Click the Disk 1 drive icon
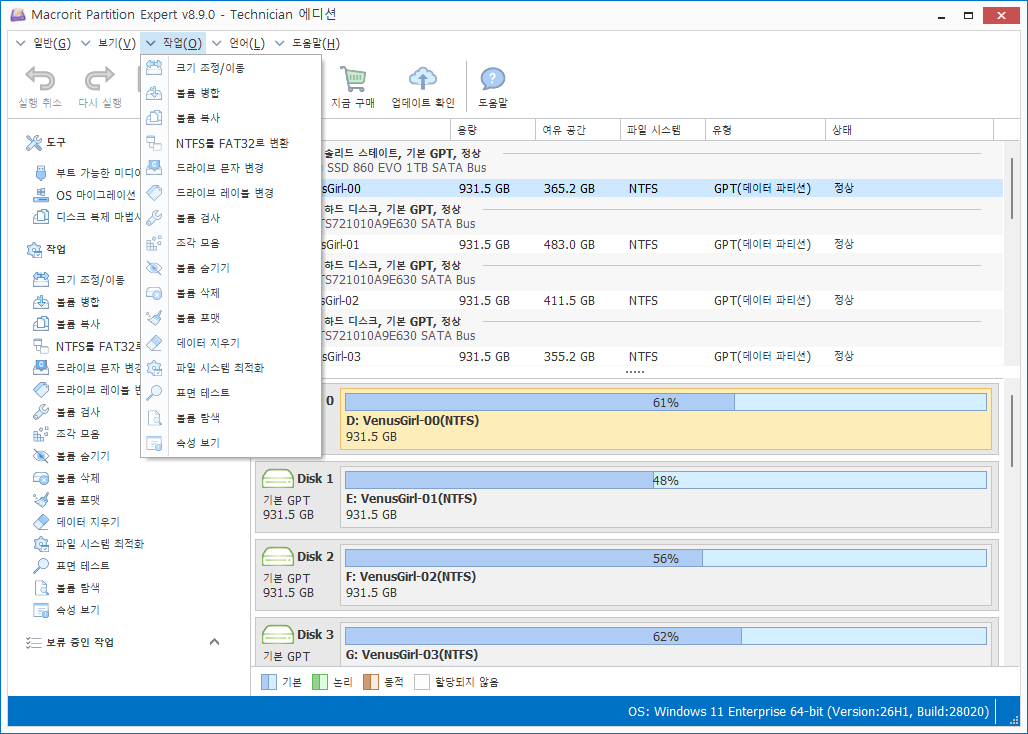The image size is (1028, 734). pyautogui.click(x=277, y=479)
